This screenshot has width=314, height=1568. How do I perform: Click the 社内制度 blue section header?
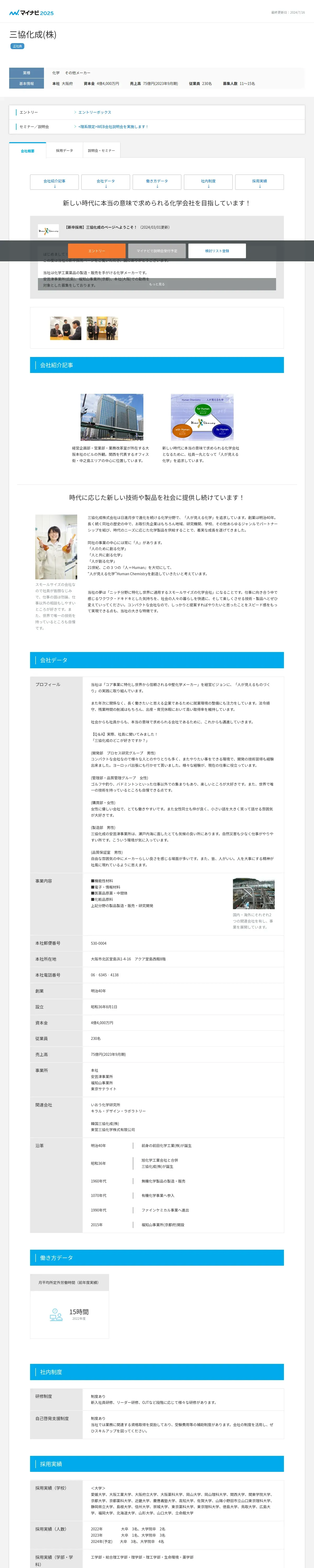pyautogui.click(x=157, y=1372)
